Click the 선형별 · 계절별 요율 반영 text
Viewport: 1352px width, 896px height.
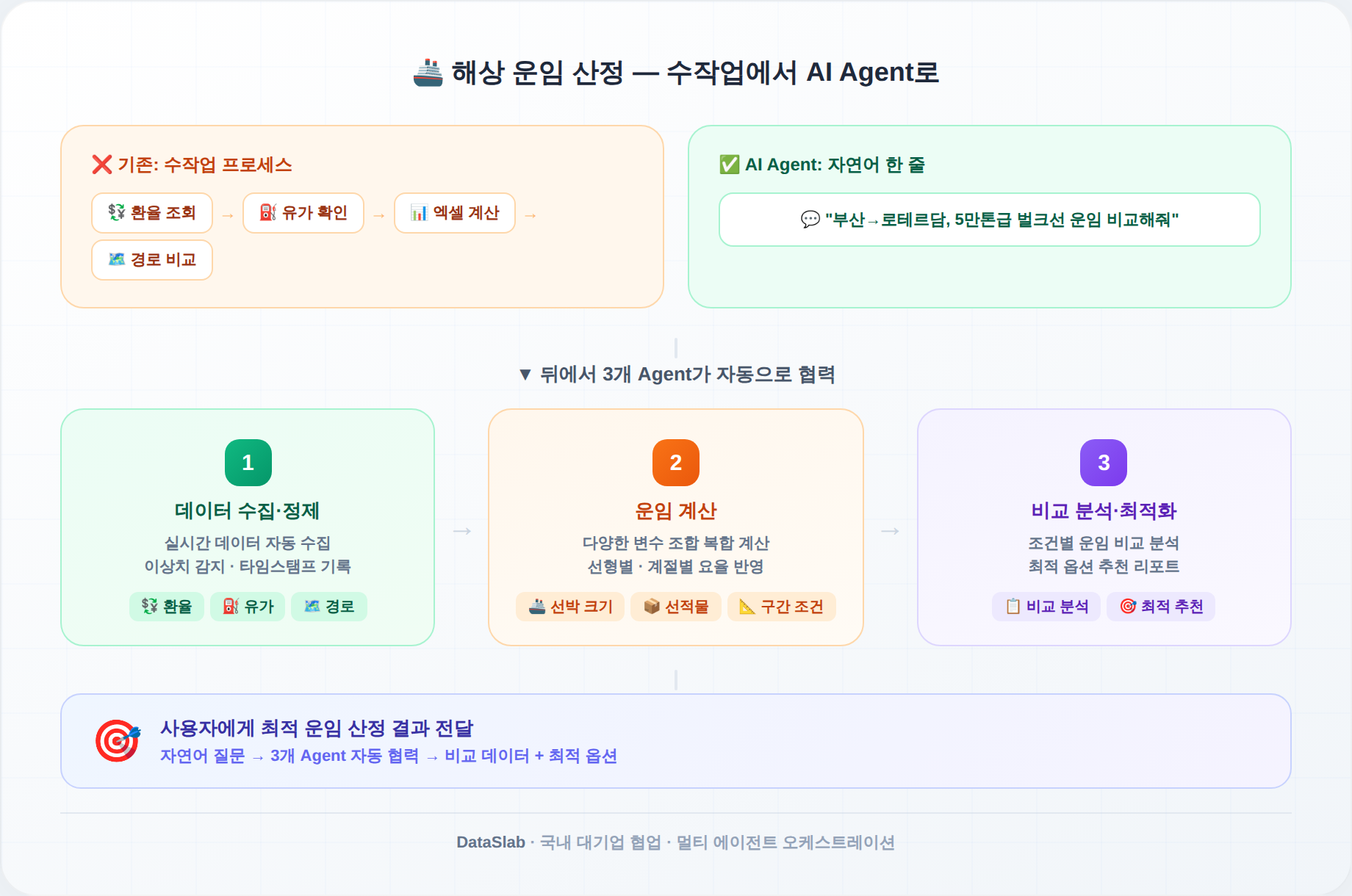click(676, 566)
